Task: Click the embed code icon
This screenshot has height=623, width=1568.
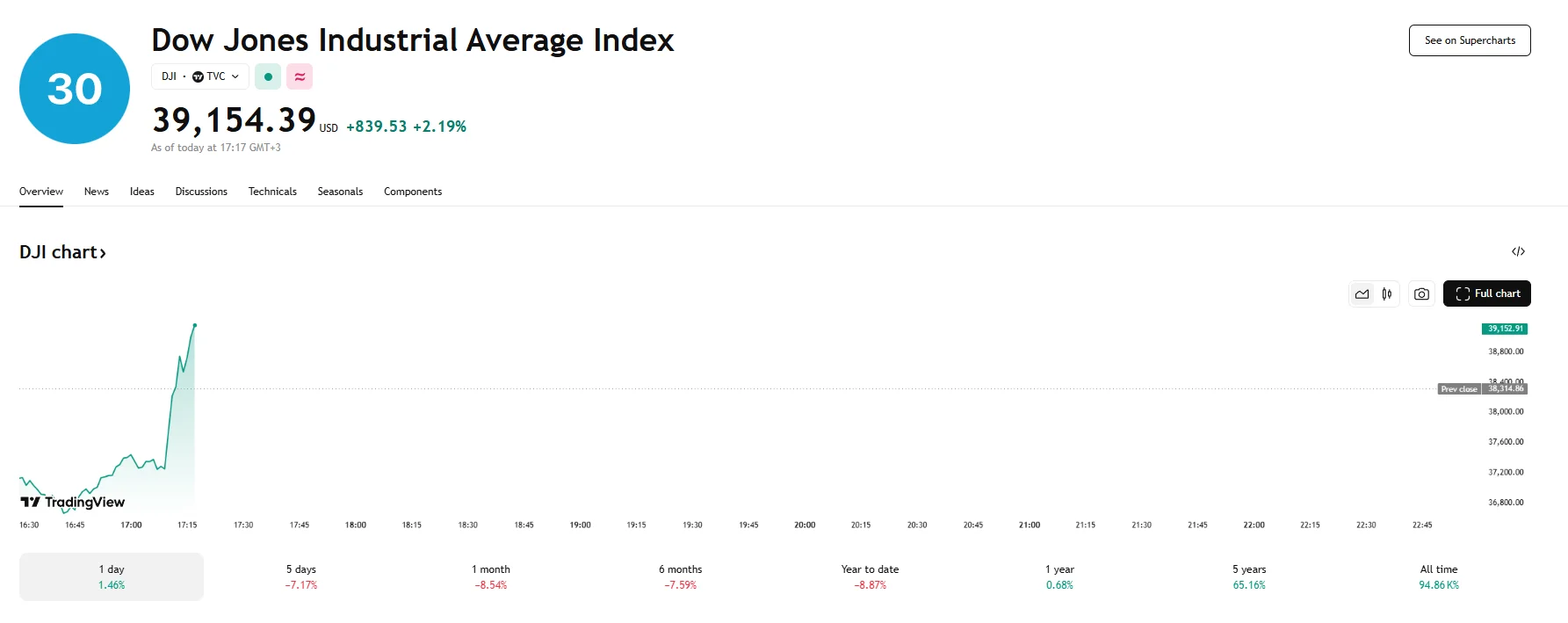Action: [x=1518, y=252]
